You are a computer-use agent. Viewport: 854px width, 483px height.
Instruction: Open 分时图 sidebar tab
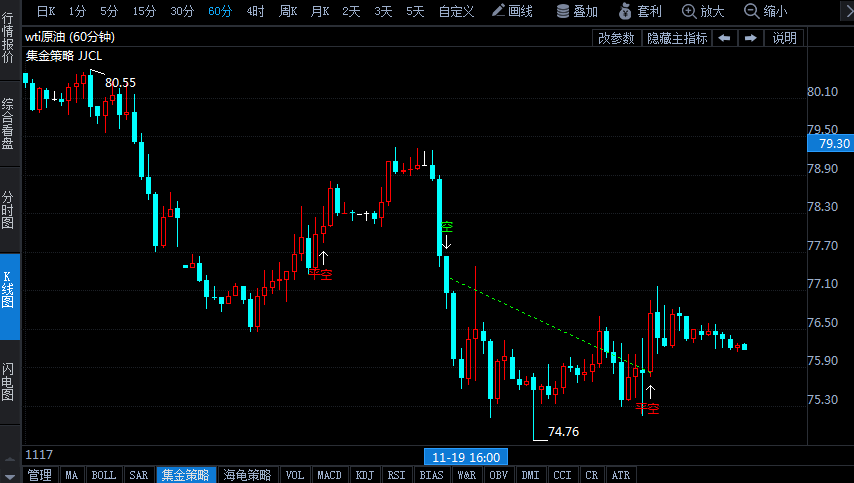(8, 210)
